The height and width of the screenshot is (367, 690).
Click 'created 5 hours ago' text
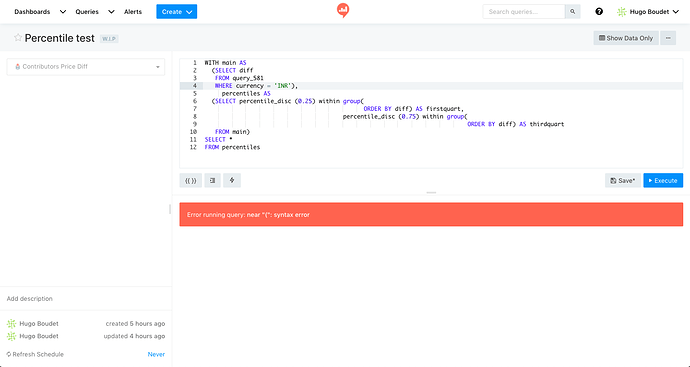click(136, 324)
